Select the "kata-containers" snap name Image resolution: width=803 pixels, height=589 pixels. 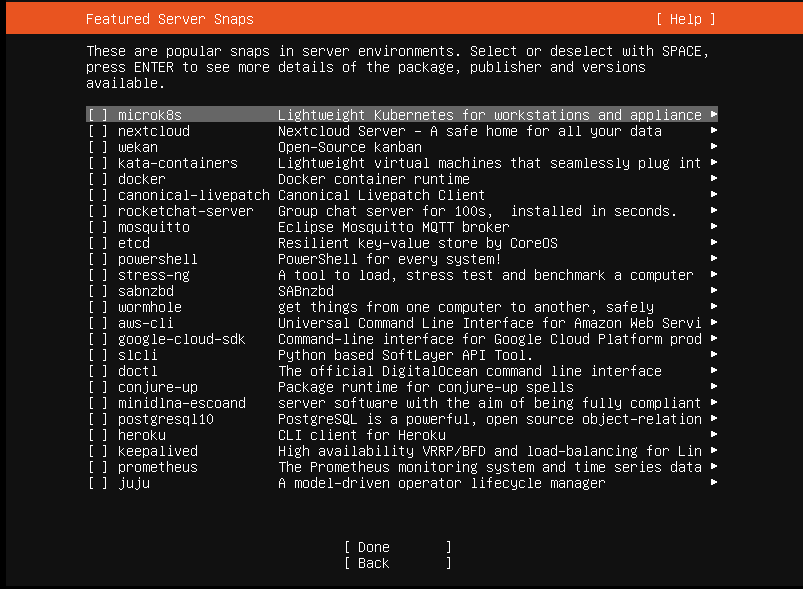point(178,163)
